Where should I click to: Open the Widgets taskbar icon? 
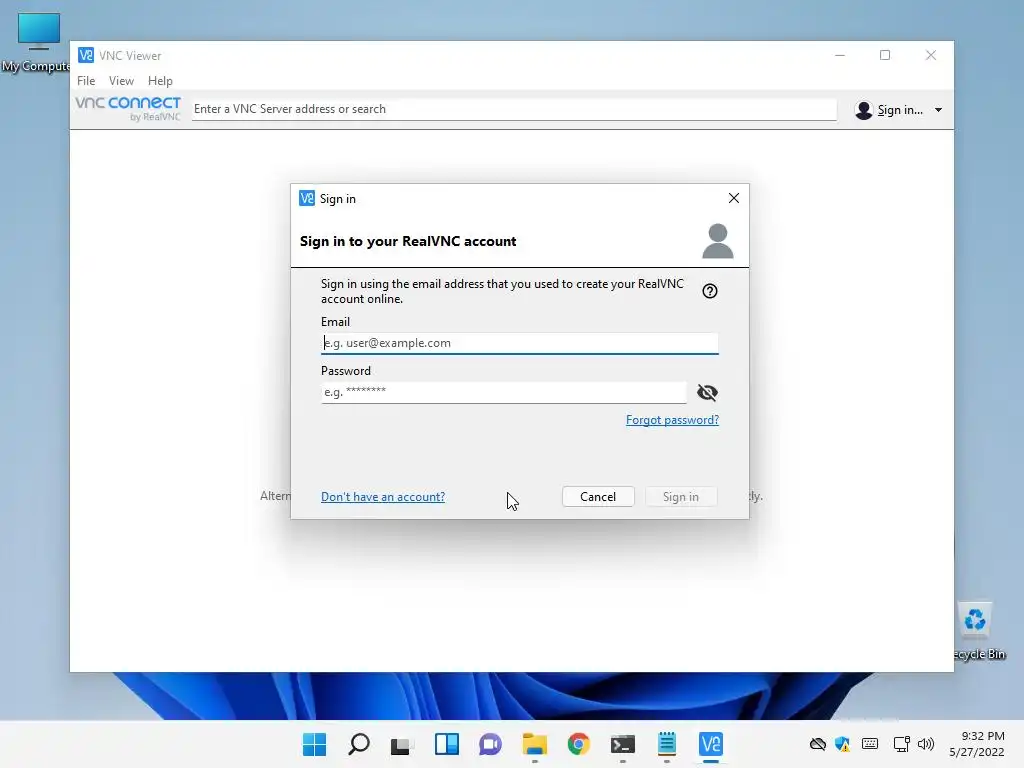[x=447, y=744]
